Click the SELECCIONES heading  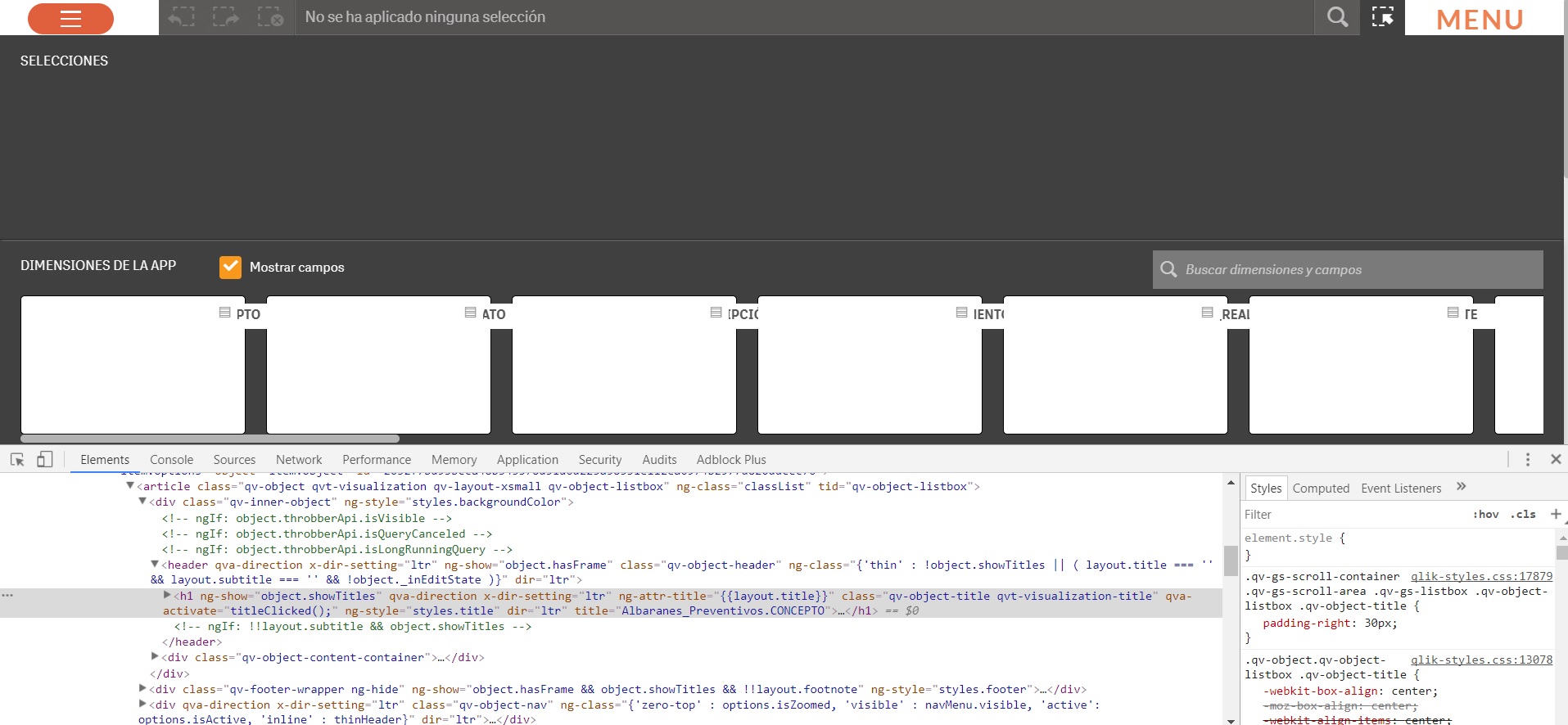(x=64, y=61)
